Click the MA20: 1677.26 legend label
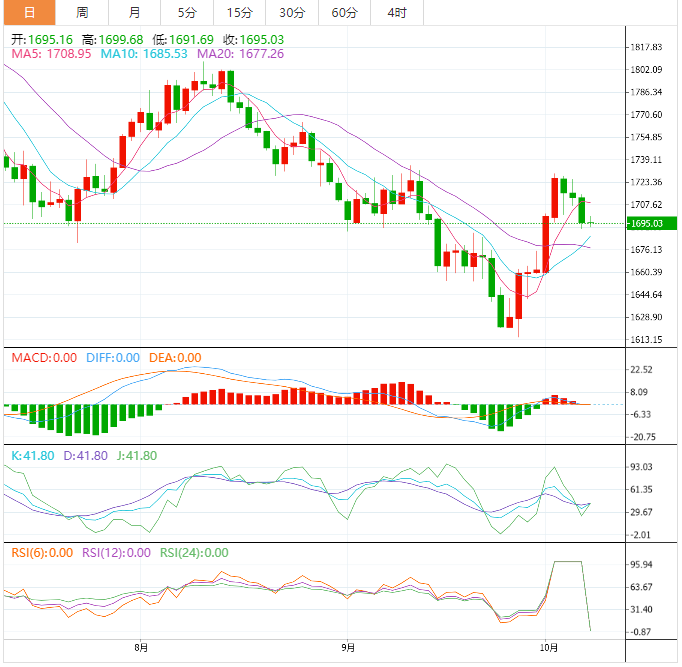Screen dimensions: 682x667 click(241, 53)
